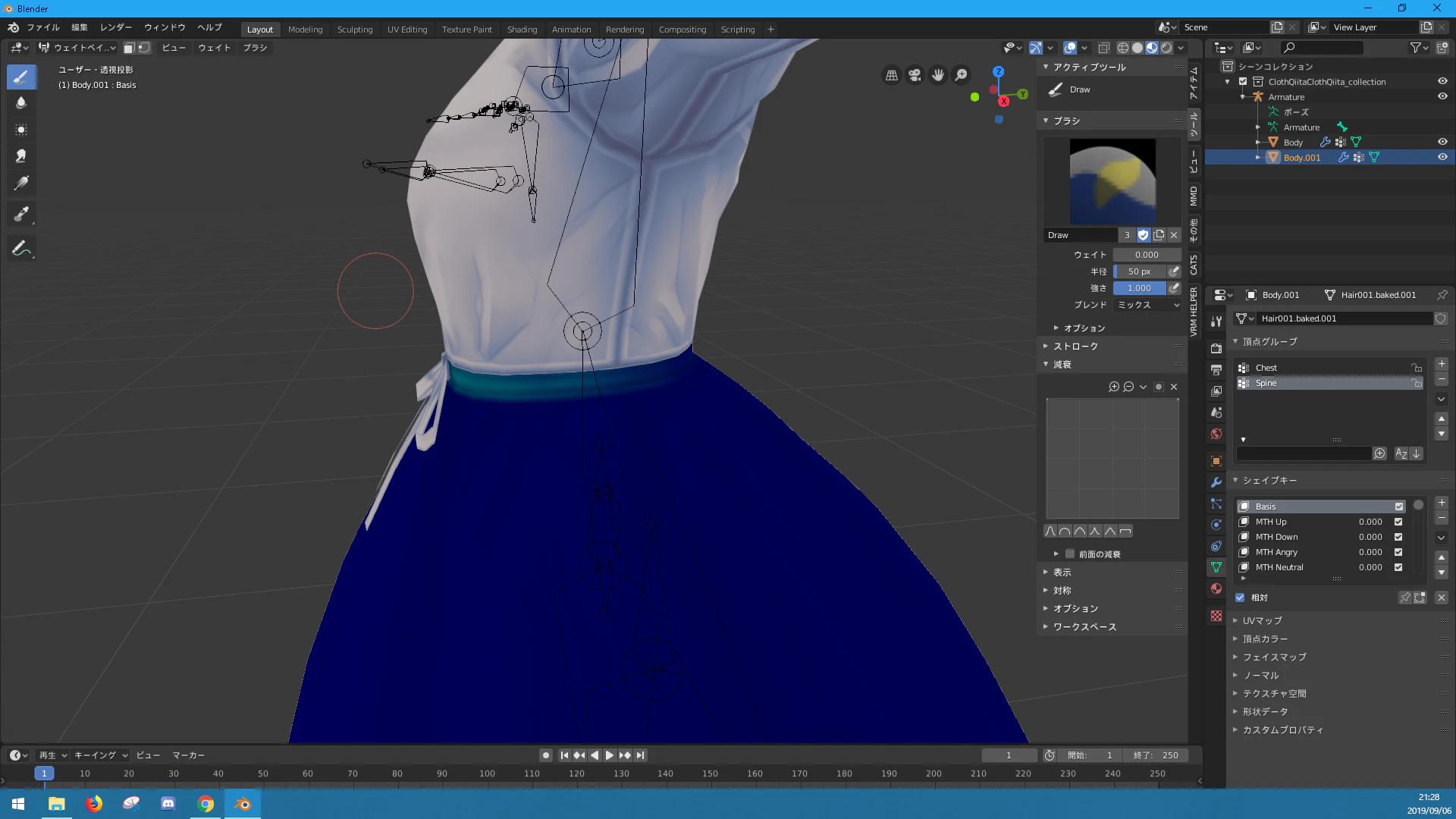The width and height of the screenshot is (1456, 819).
Task: Open Firefox from the taskbar
Action: 94,804
